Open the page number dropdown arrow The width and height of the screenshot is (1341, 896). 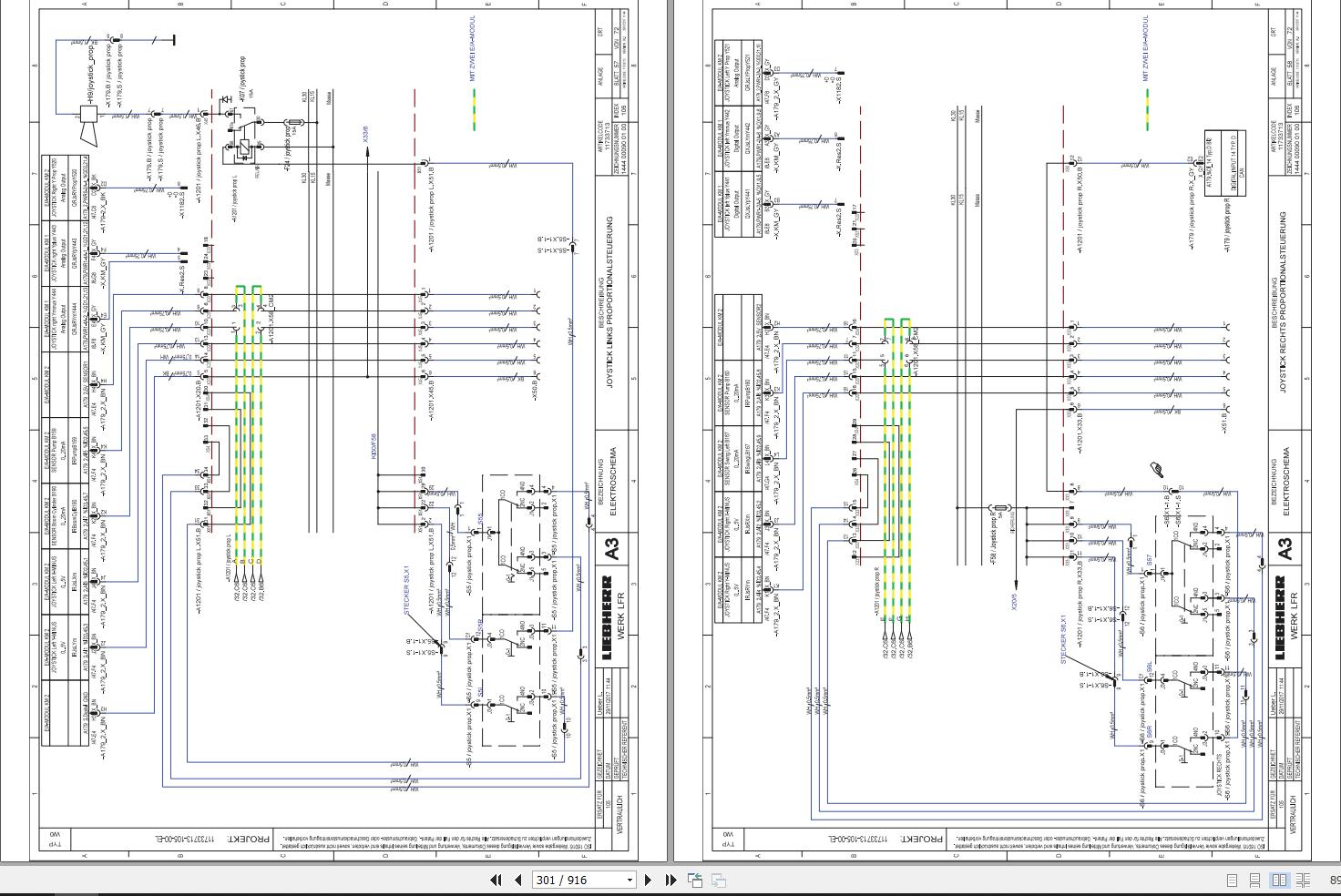[630, 880]
